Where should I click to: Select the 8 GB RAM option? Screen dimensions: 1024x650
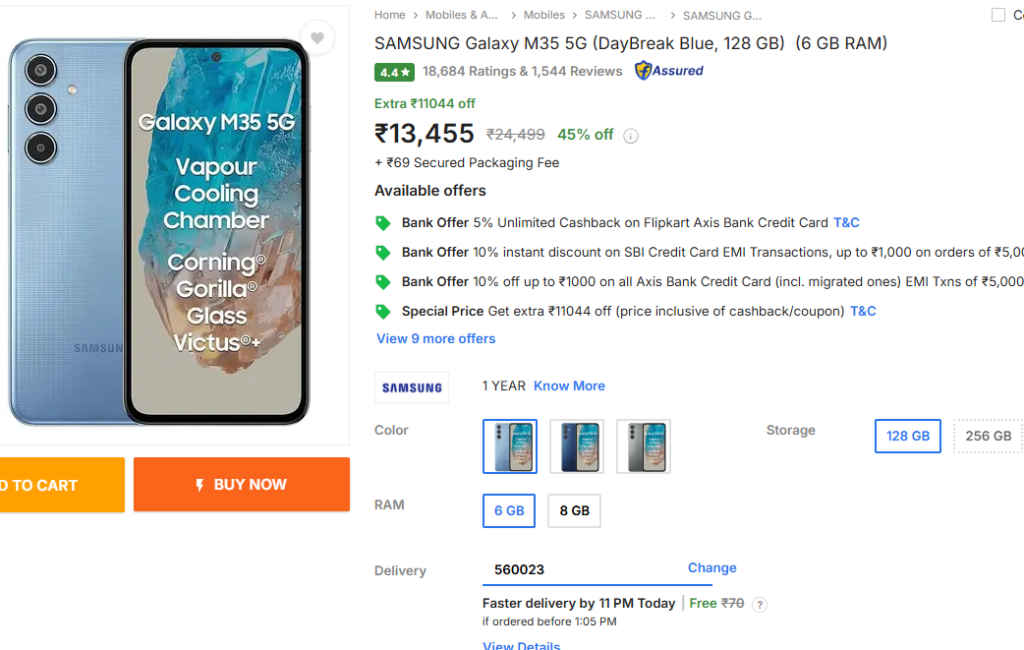(x=573, y=510)
